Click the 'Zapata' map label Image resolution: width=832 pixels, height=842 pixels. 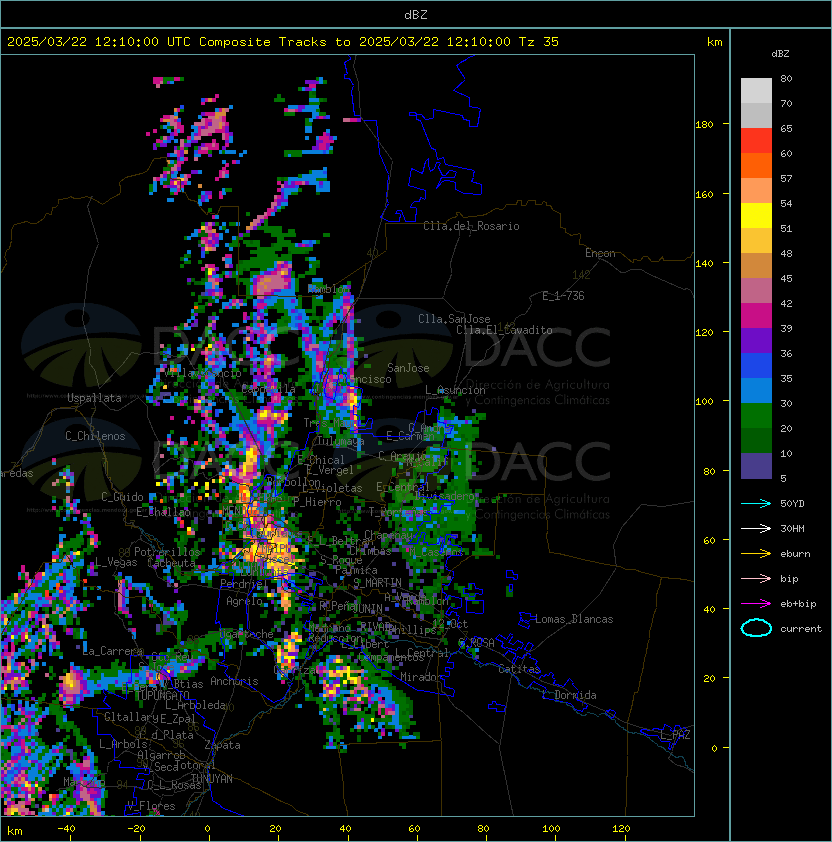tap(222, 745)
